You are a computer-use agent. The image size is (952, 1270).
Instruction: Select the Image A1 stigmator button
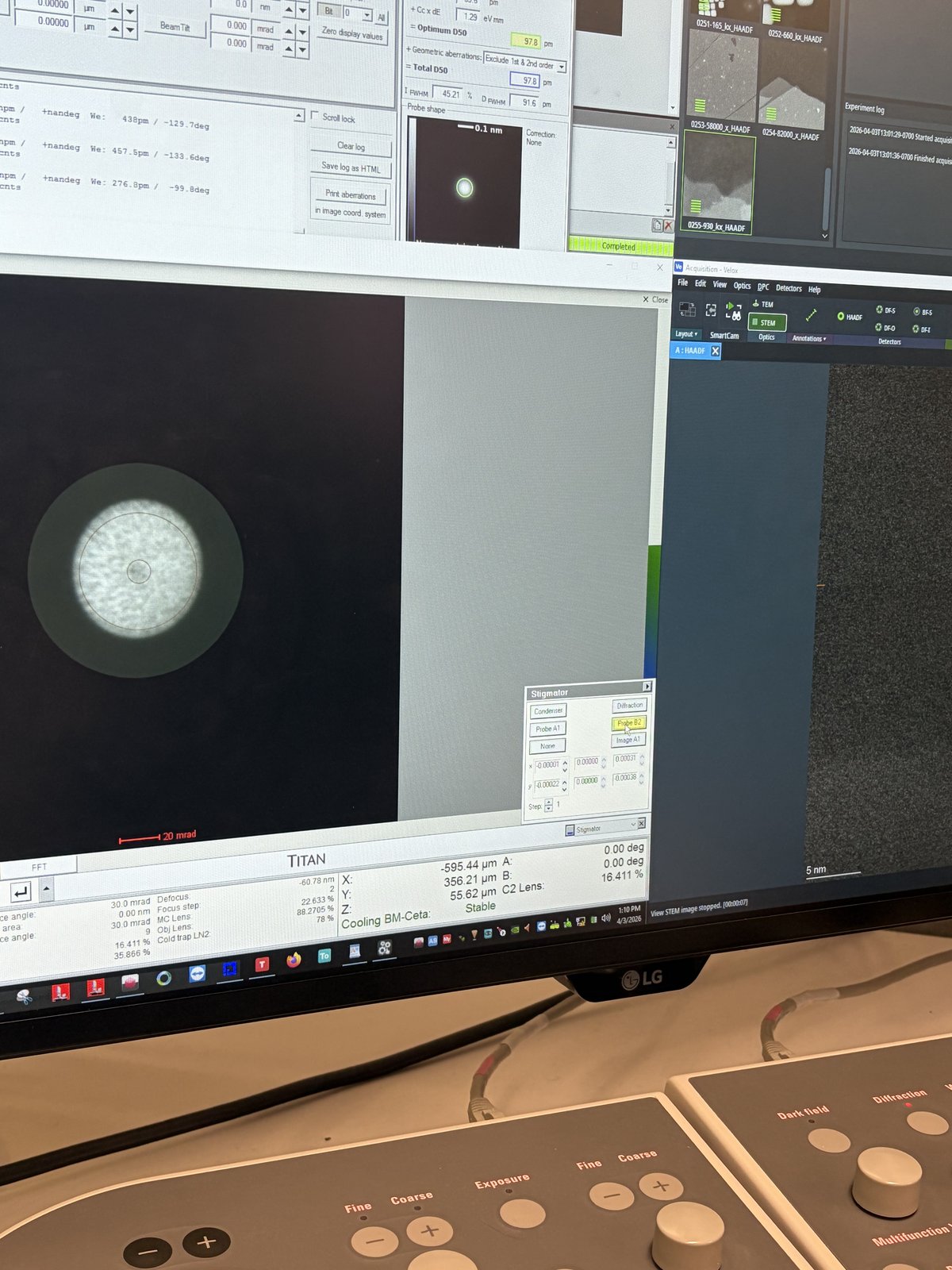[x=628, y=739]
